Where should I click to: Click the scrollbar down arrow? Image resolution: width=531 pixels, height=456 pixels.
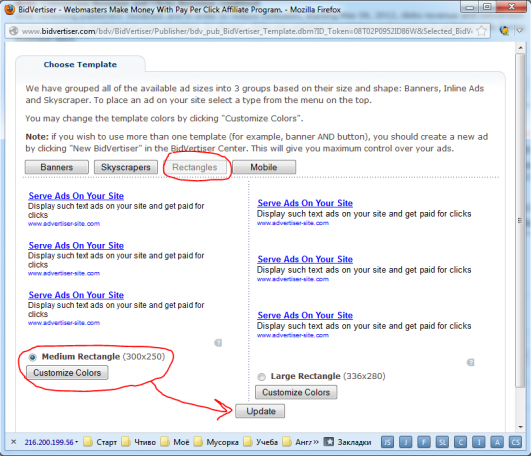[521, 427]
